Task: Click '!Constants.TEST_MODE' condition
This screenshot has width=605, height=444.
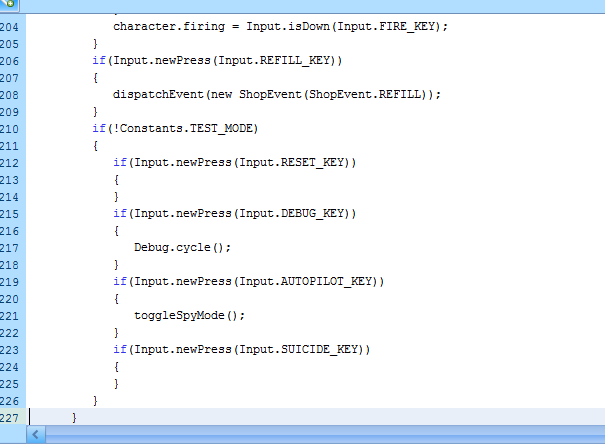Action: [183, 128]
